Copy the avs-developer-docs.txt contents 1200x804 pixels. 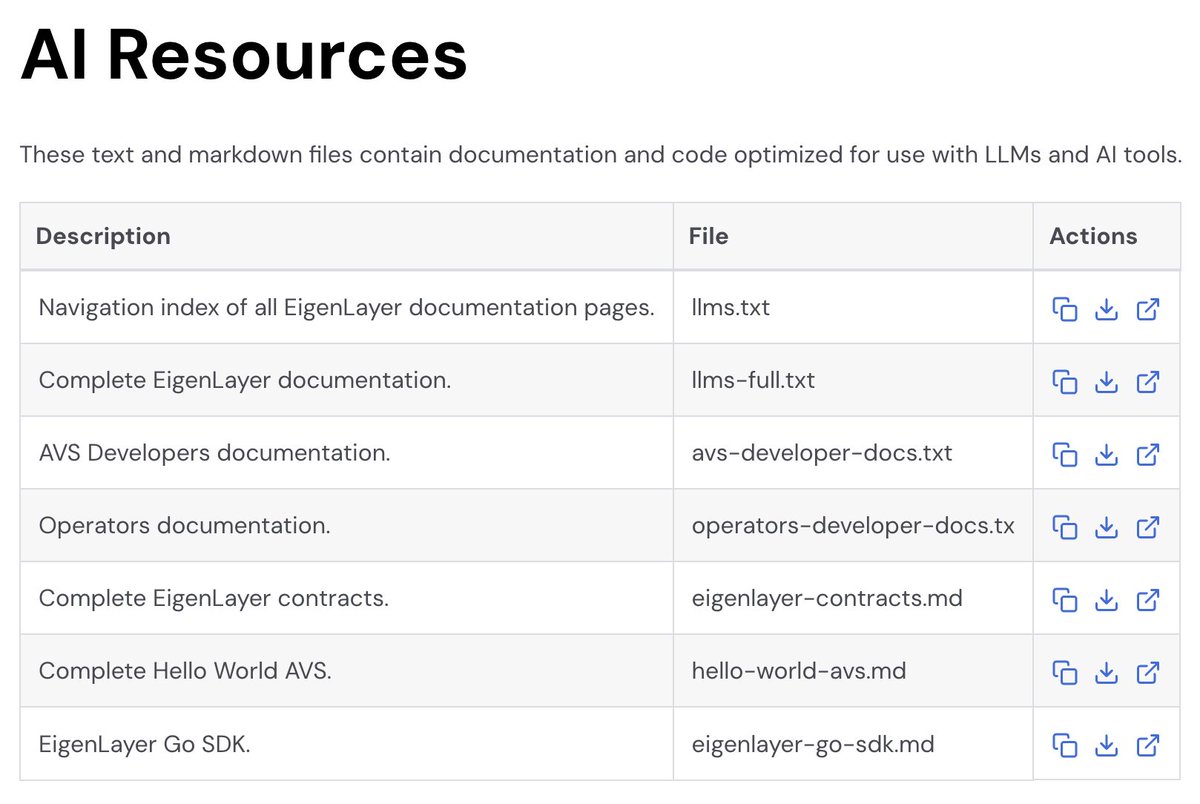click(x=1065, y=454)
